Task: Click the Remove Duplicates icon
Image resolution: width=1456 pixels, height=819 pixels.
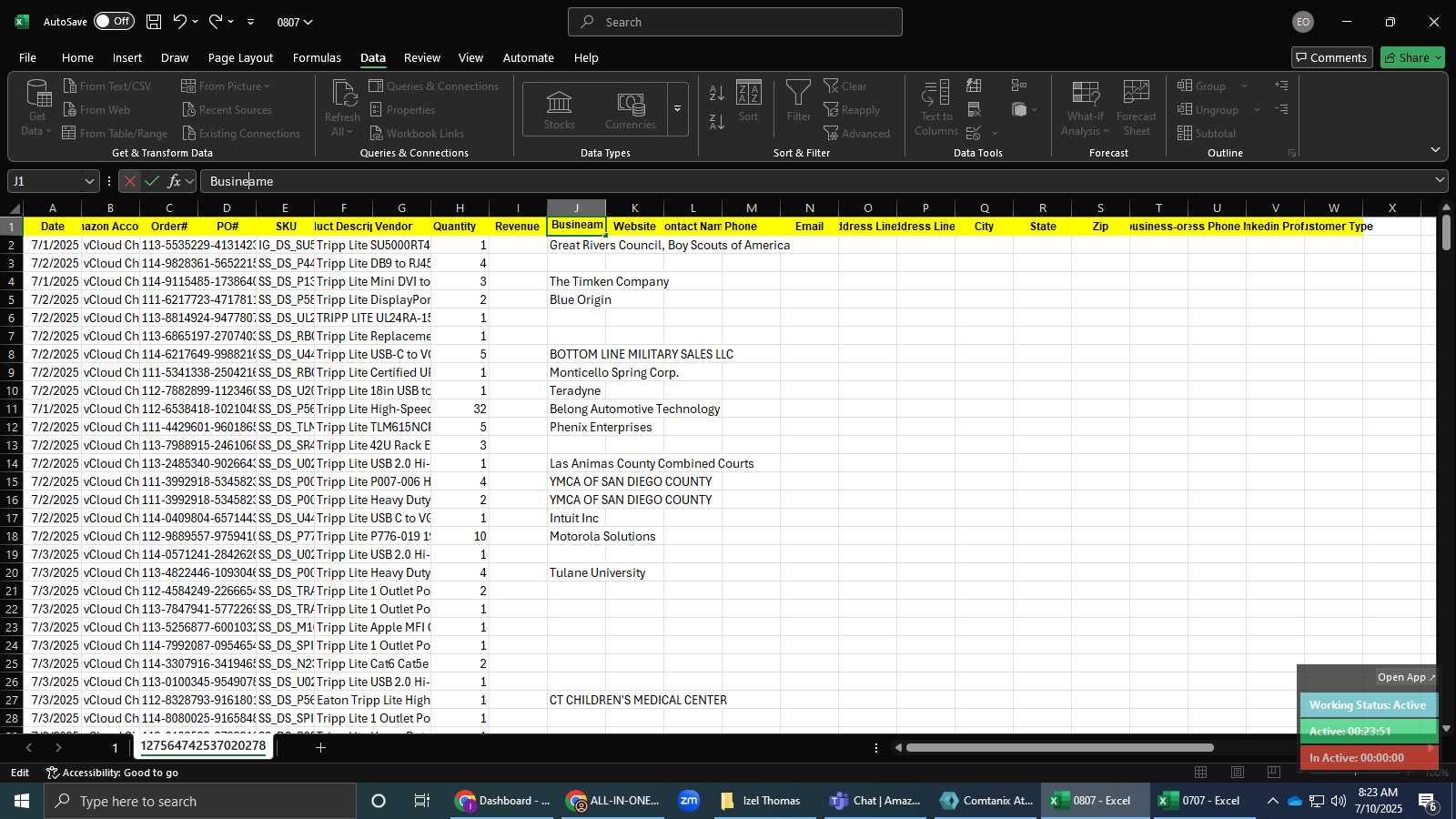Action: 974,109
